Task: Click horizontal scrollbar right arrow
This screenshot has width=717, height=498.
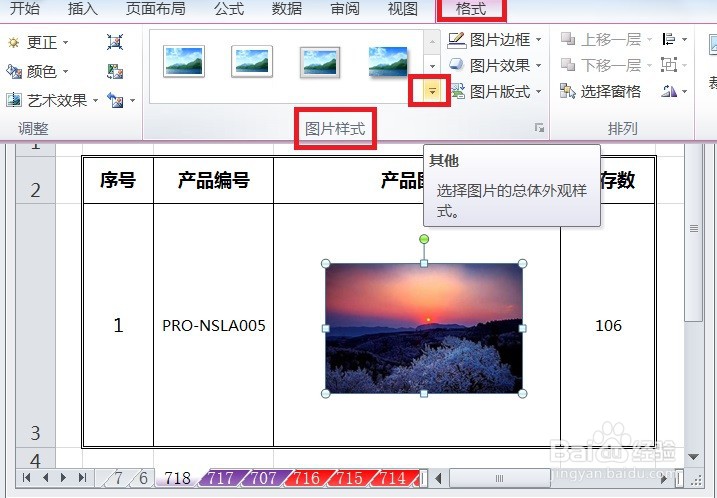Action: click(x=664, y=478)
